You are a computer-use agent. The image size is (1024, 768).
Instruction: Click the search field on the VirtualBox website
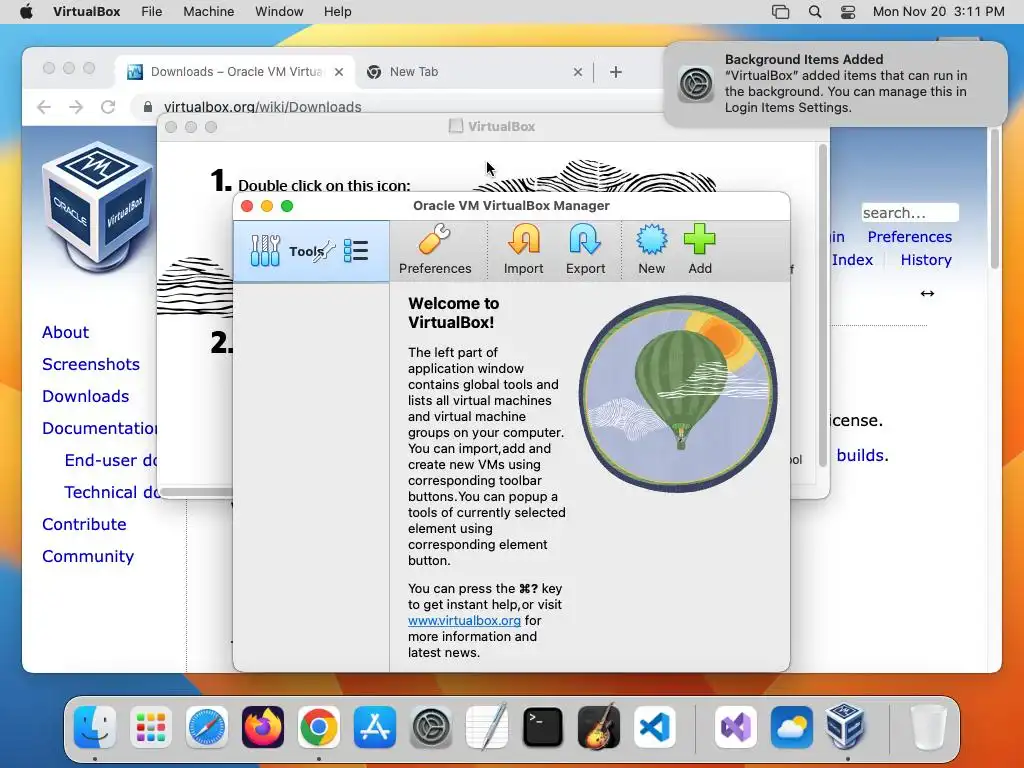click(x=910, y=213)
